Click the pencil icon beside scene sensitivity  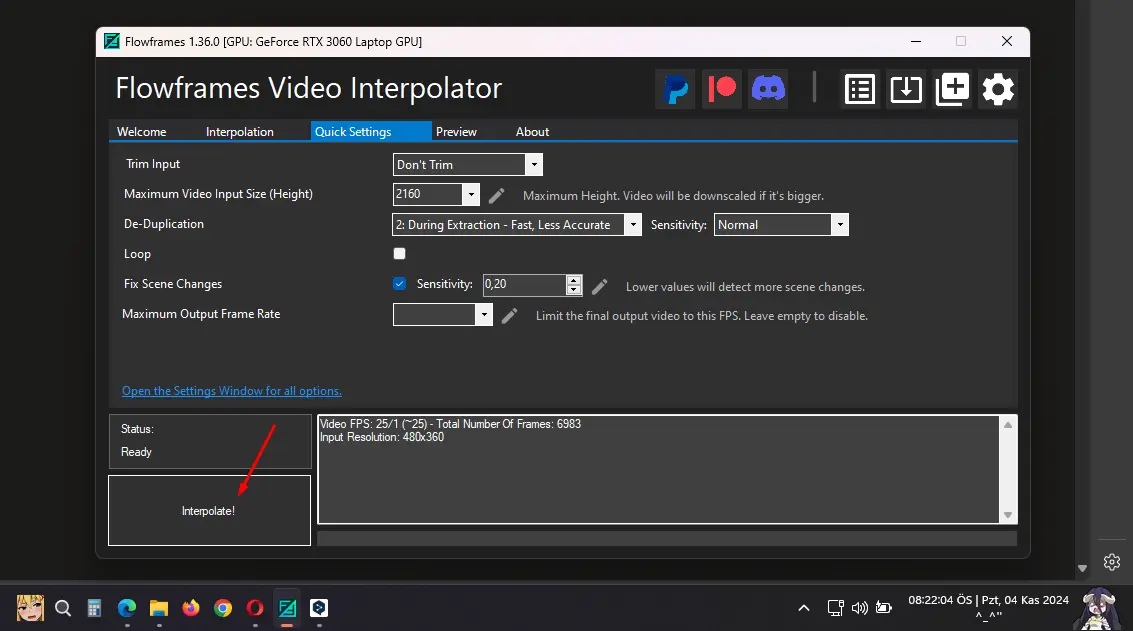[x=599, y=286]
